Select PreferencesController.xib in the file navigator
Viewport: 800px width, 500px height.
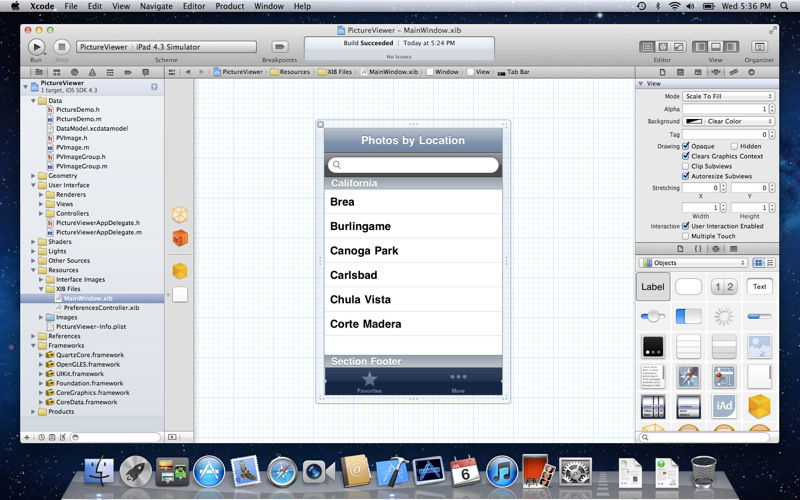click(x=100, y=307)
